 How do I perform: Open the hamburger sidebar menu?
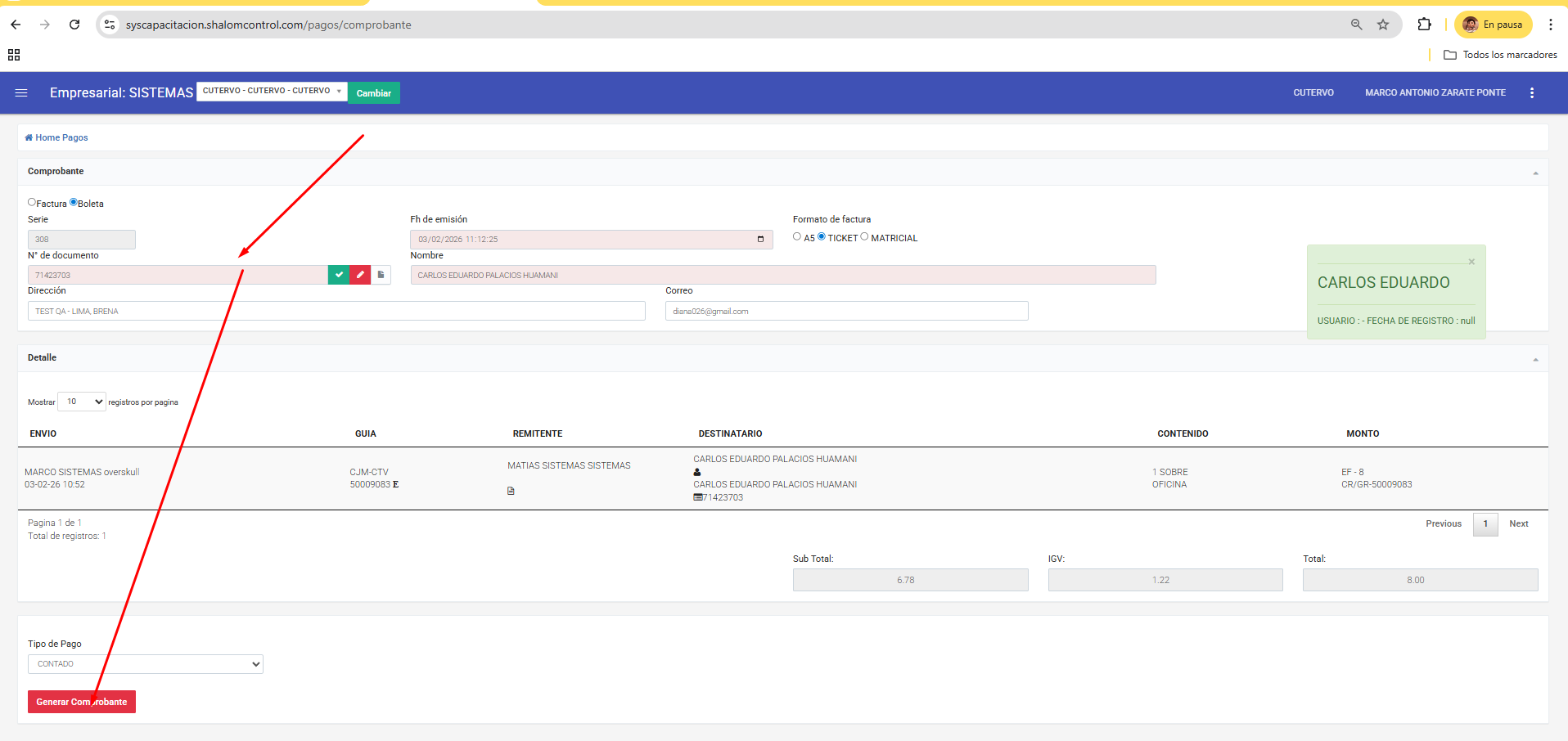(21, 93)
